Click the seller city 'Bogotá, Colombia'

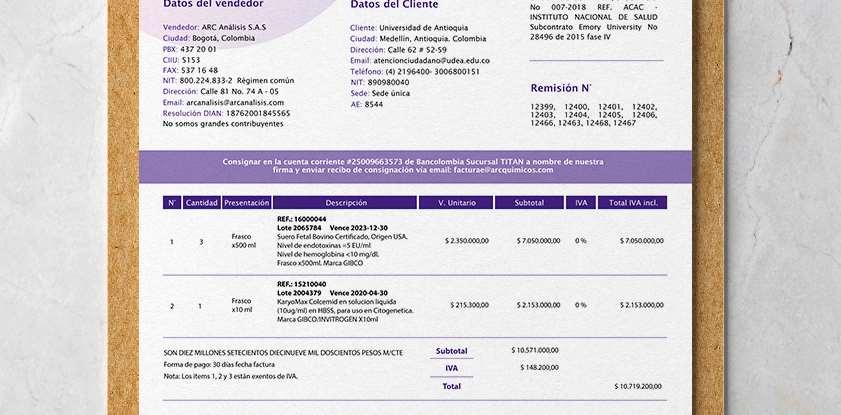[x=224, y=38]
